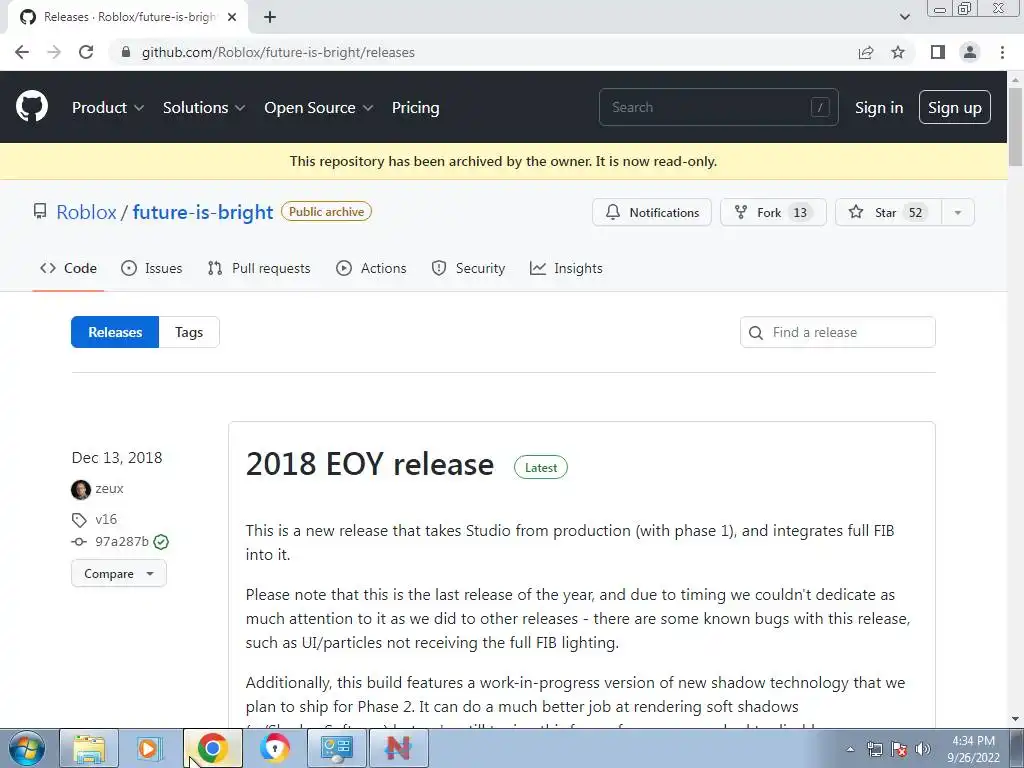Image resolution: width=1024 pixels, height=768 pixels.
Task: Click the magnifier icon in Find a release
Action: click(756, 332)
